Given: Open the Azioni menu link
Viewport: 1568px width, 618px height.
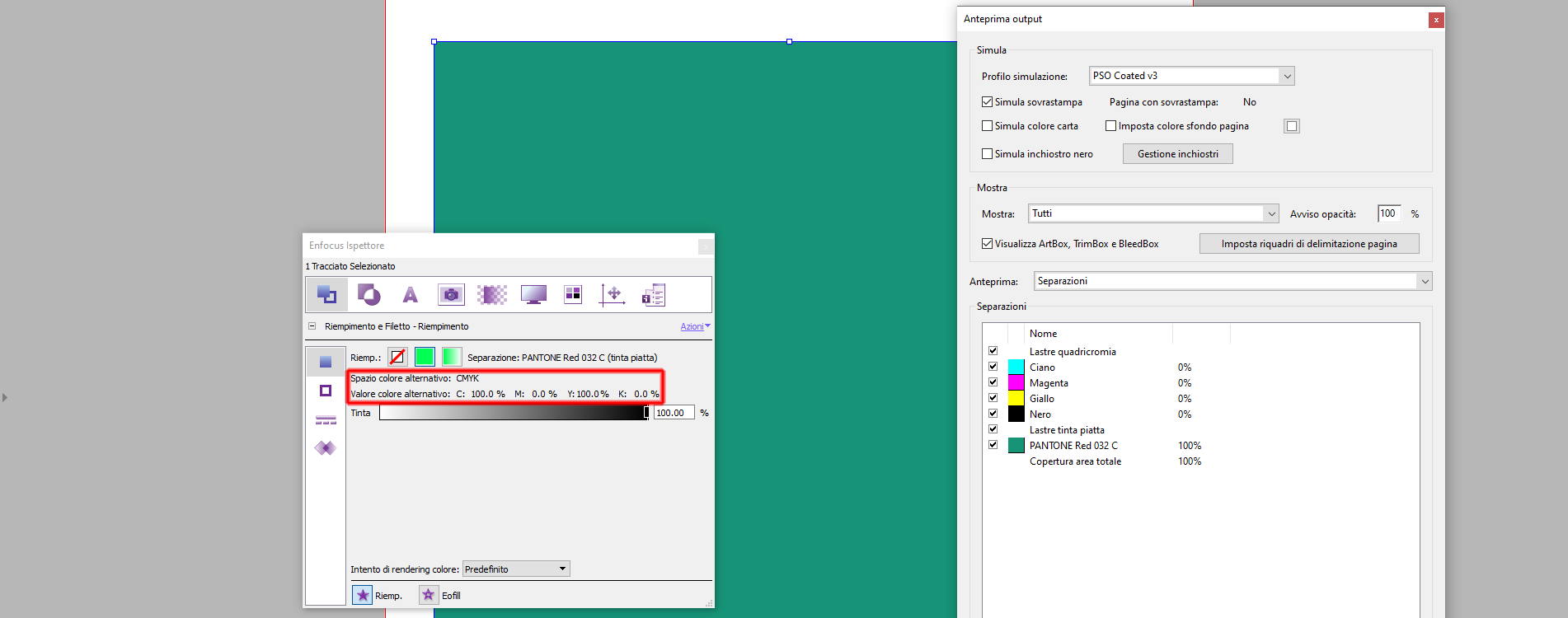Looking at the screenshot, I should pos(695,326).
